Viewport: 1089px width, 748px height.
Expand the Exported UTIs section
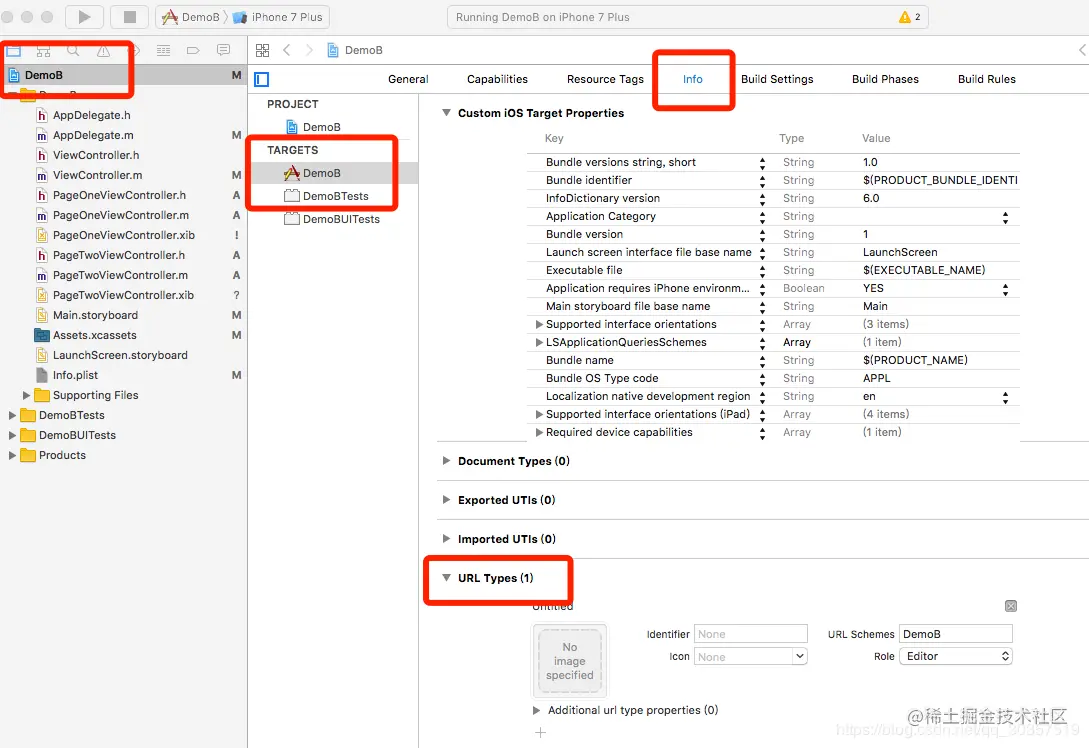447,499
